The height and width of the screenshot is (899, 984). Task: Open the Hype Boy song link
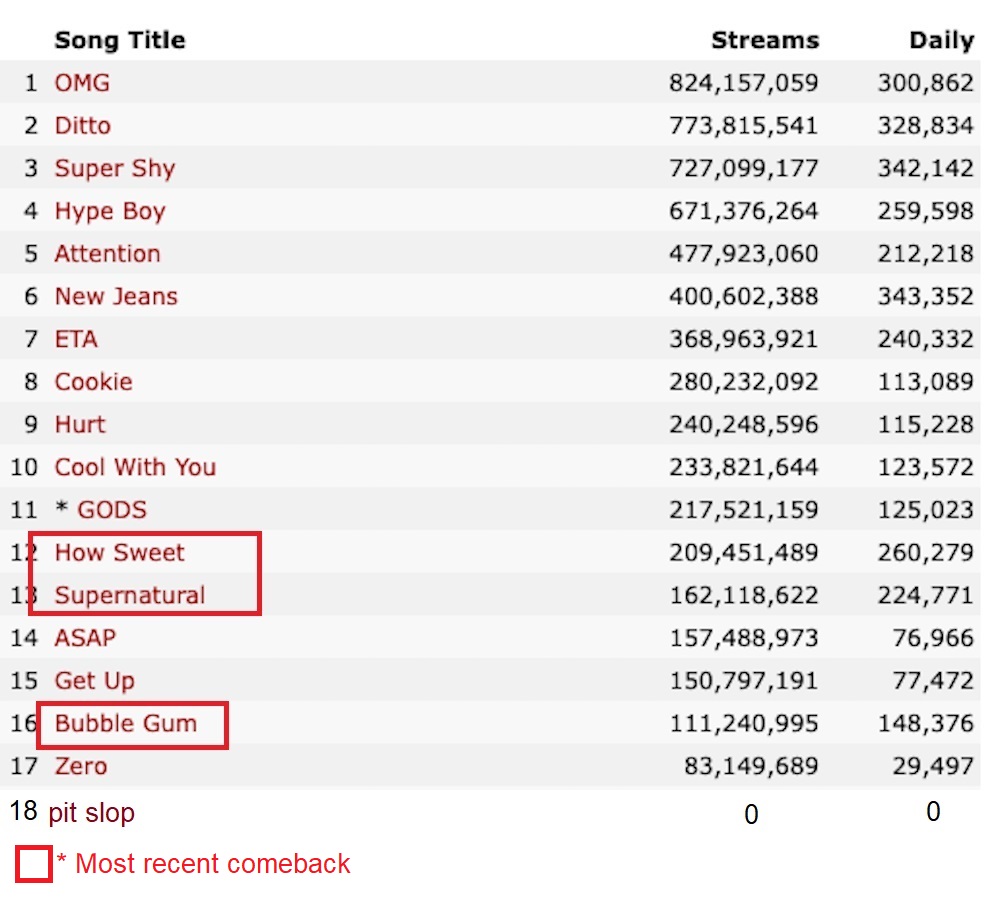(110, 211)
